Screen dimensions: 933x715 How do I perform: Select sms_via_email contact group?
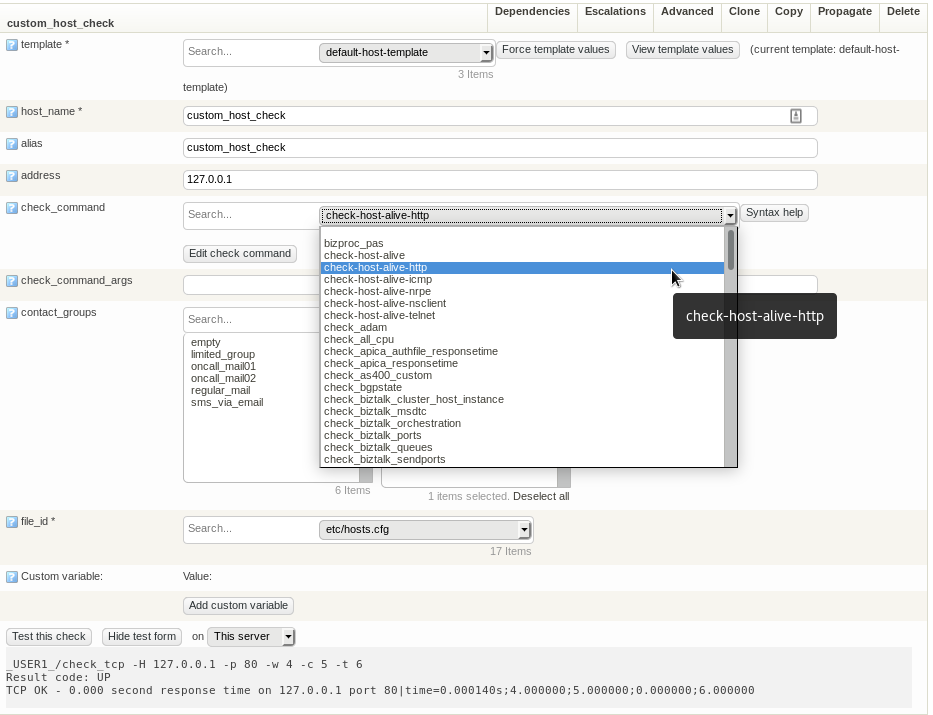227,403
